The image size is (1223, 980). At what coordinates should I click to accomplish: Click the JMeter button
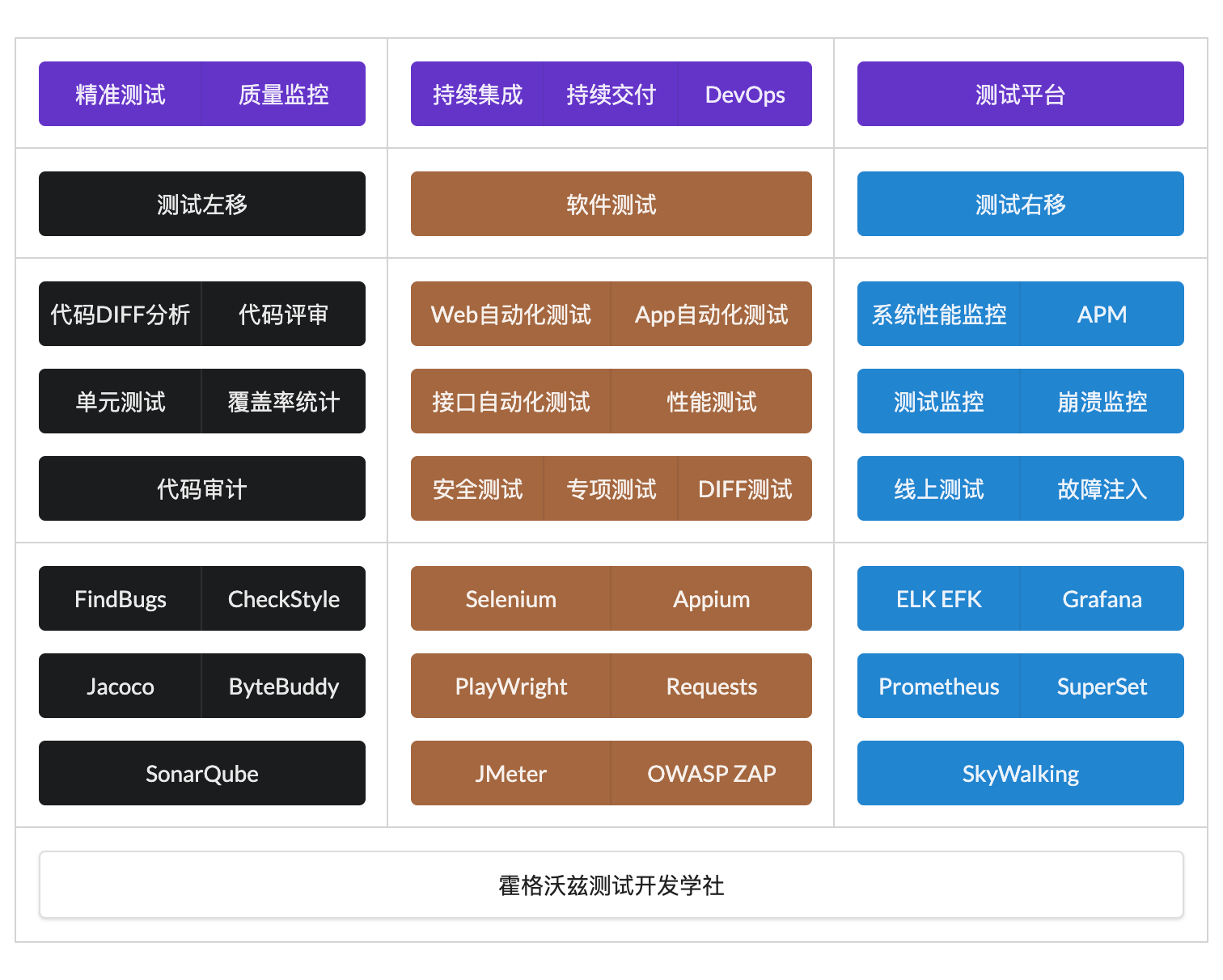(x=511, y=773)
